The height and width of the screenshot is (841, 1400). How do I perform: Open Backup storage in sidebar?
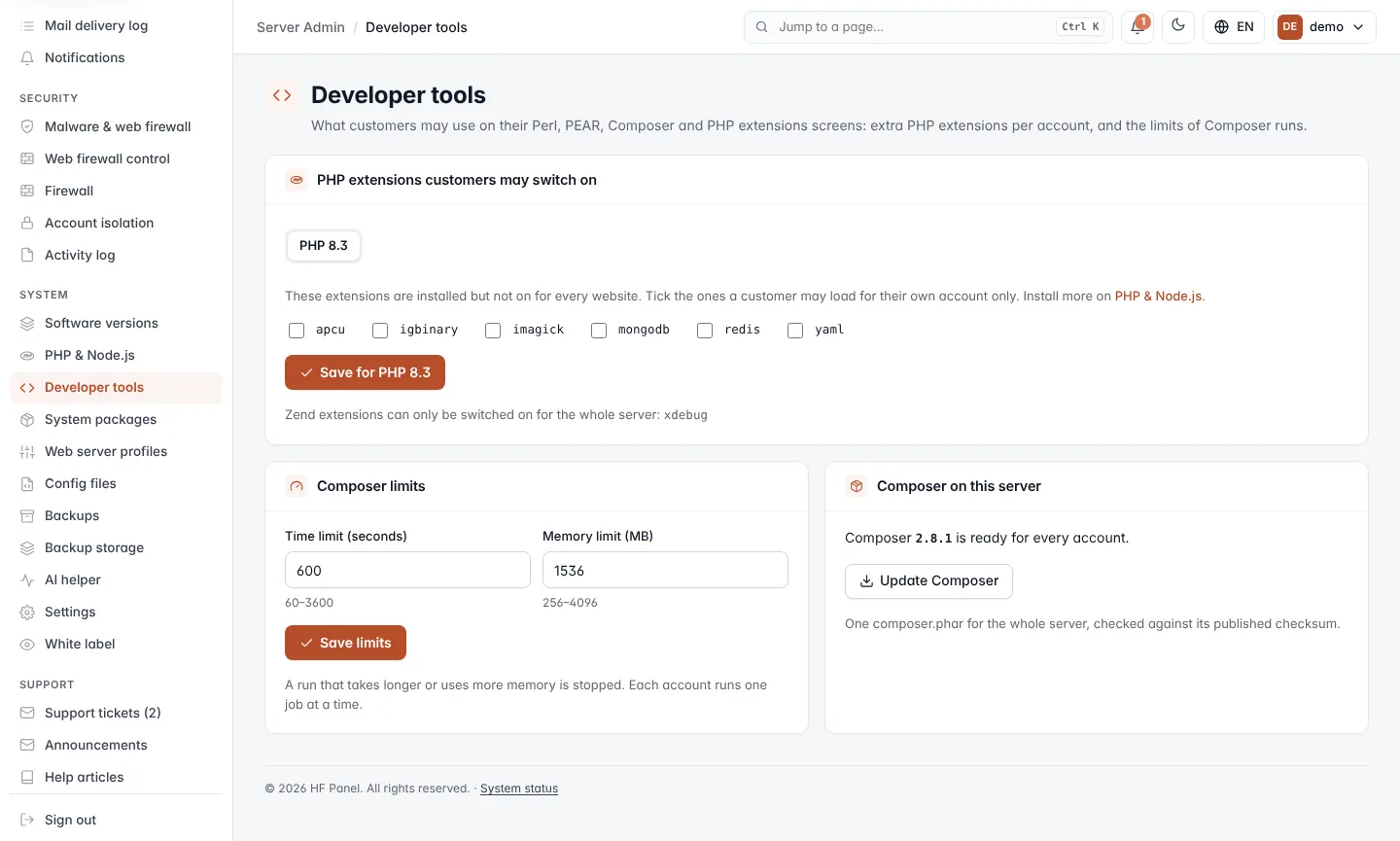pyautogui.click(x=116, y=547)
